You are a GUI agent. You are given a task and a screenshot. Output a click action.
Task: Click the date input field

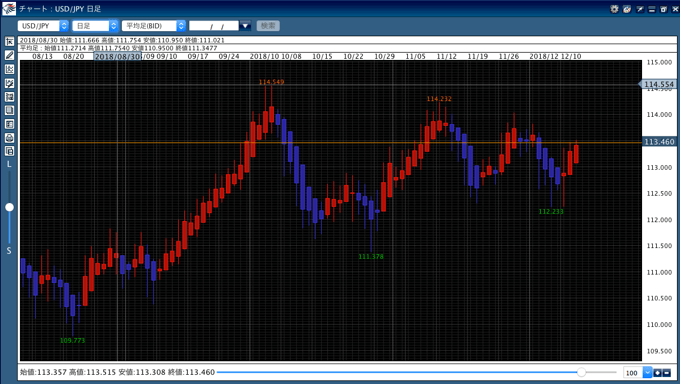[x=214, y=26]
